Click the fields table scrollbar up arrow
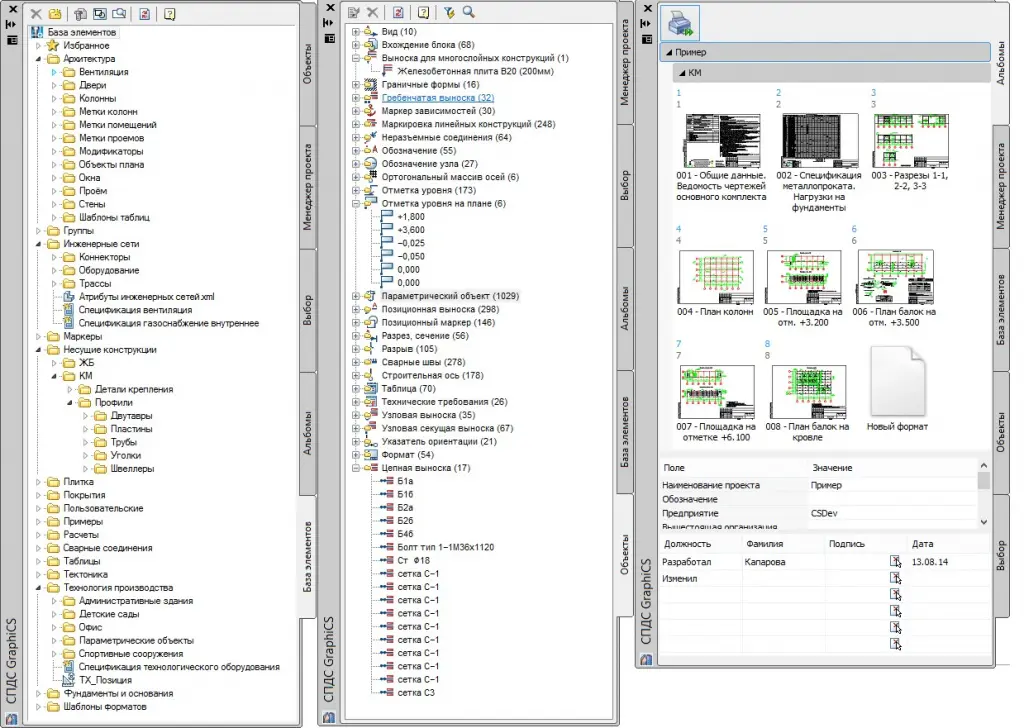 (x=984, y=466)
